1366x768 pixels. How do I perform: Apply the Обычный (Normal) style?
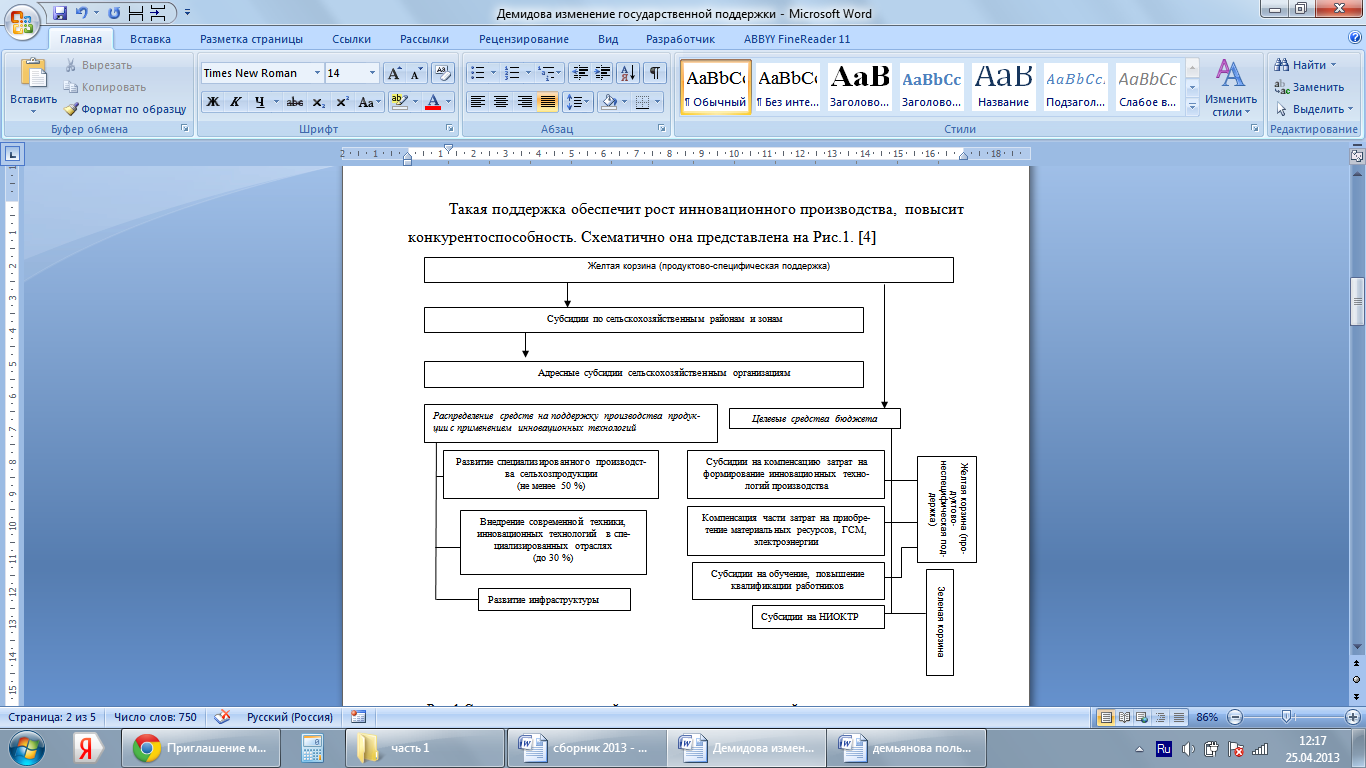pos(715,88)
